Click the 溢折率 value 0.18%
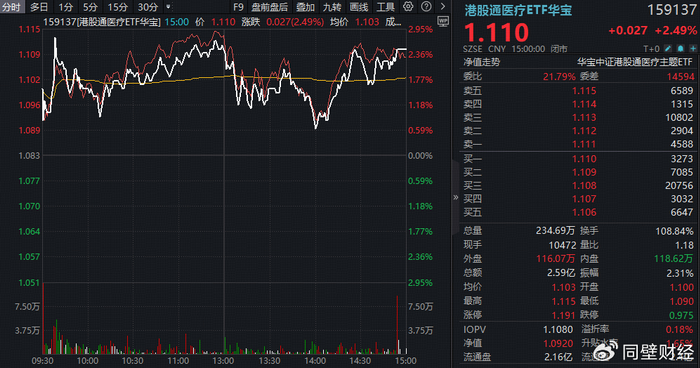 pos(679,330)
